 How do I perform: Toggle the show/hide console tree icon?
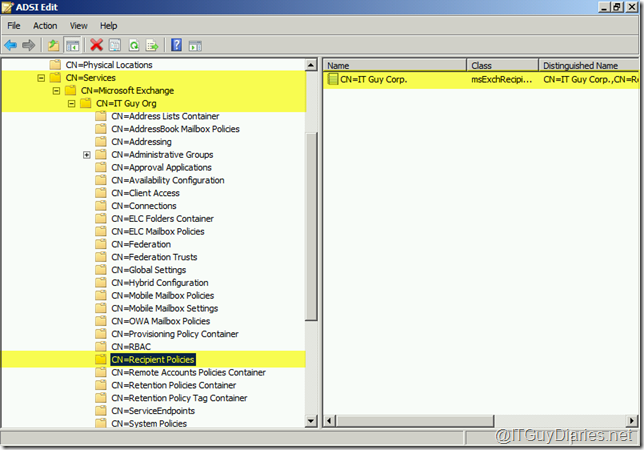[x=73, y=45]
